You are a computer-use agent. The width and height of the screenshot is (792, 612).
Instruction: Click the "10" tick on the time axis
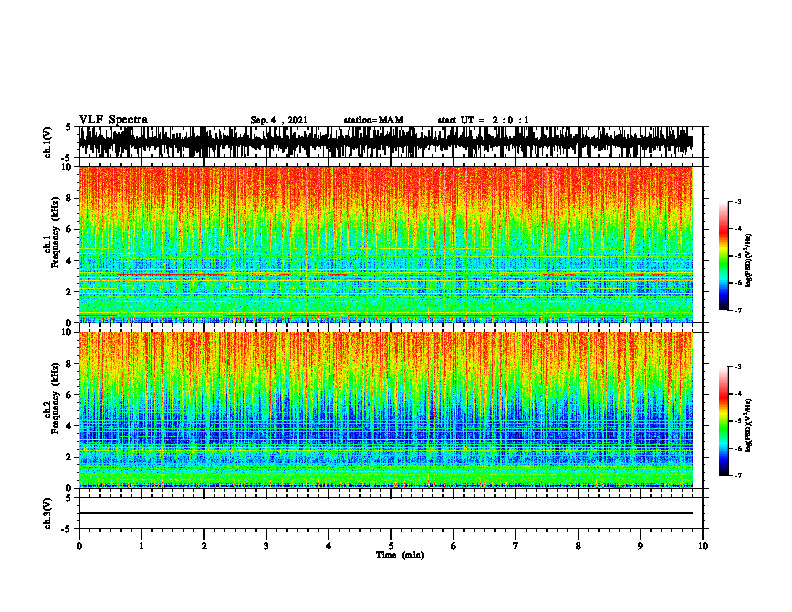tap(703, 546)
